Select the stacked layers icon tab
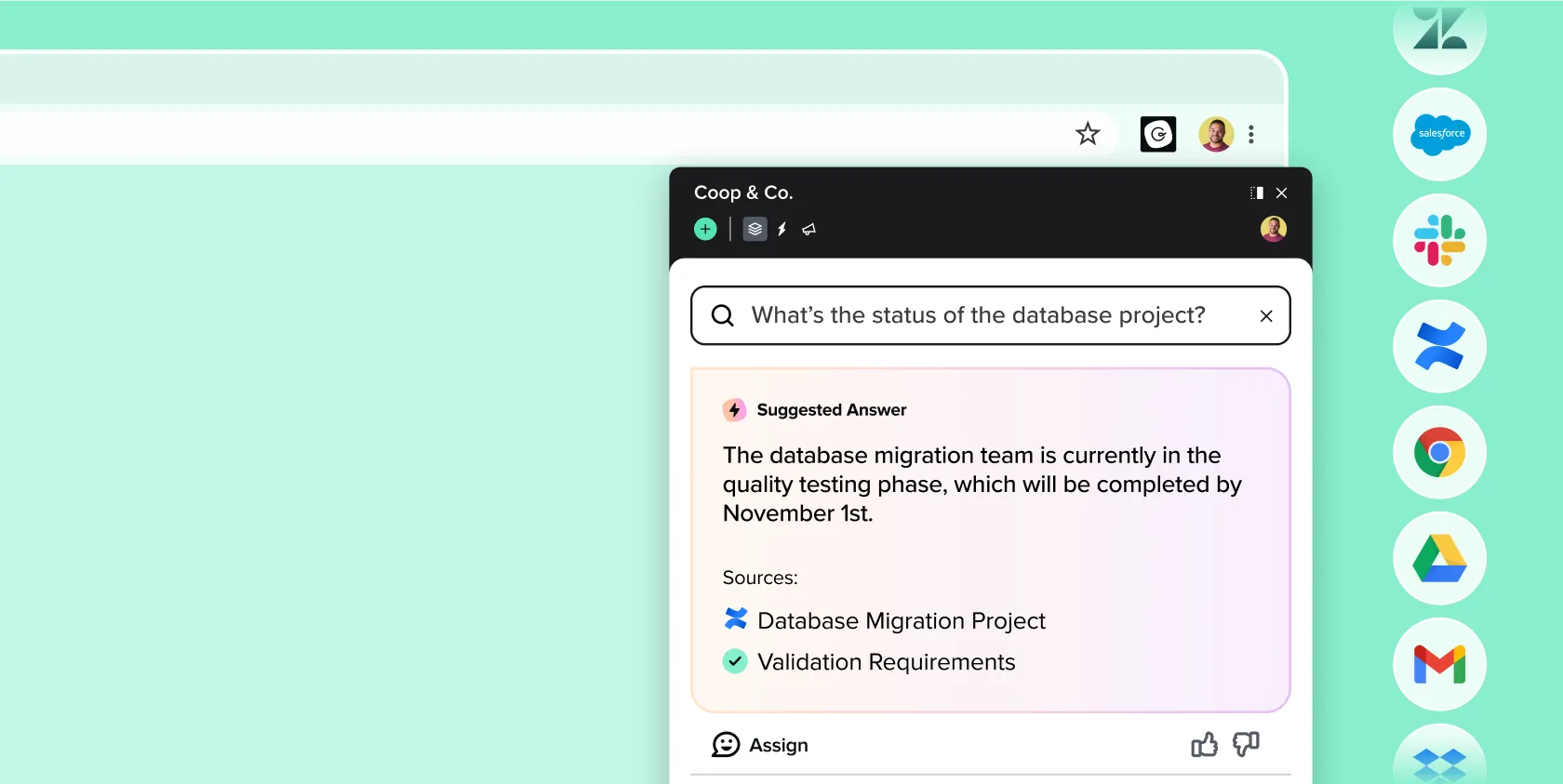The width and height of the screenshot is (1563, 784). (x=755, y=229)
